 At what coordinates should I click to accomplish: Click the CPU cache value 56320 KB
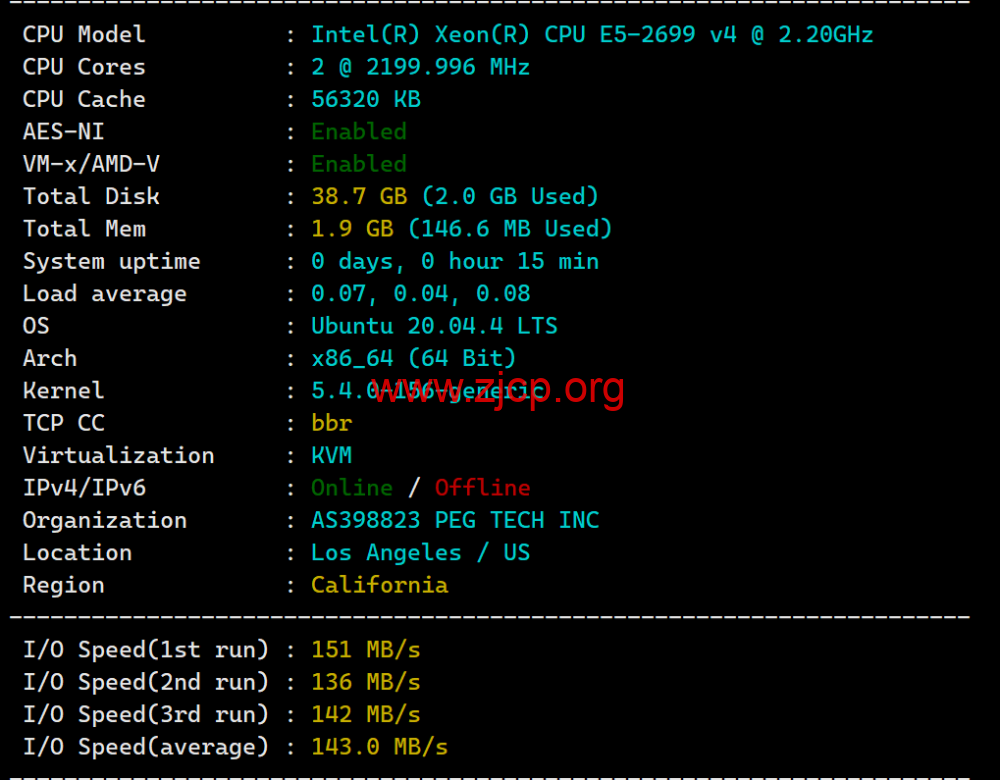365,99
